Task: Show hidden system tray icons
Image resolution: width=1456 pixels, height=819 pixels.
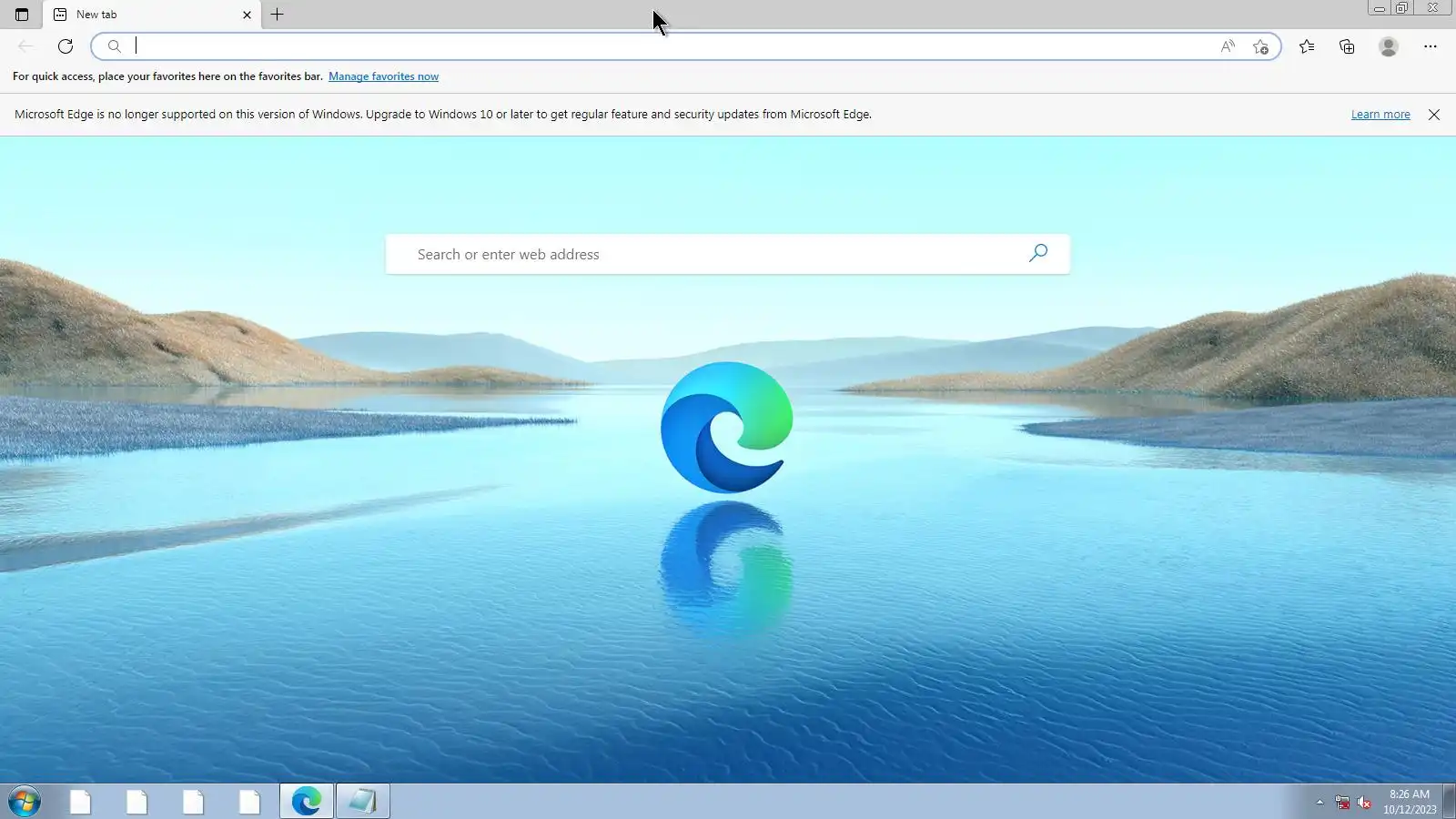Action: (1319, 802)
